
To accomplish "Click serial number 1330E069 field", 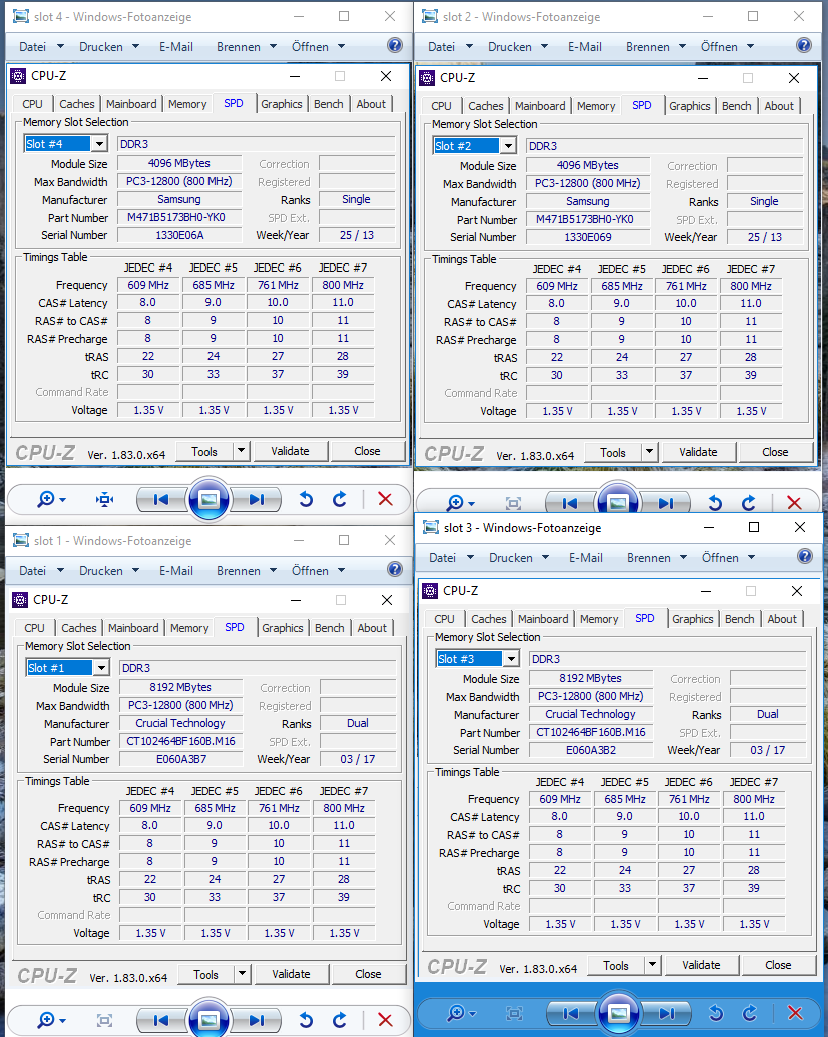I will (588, 237).
